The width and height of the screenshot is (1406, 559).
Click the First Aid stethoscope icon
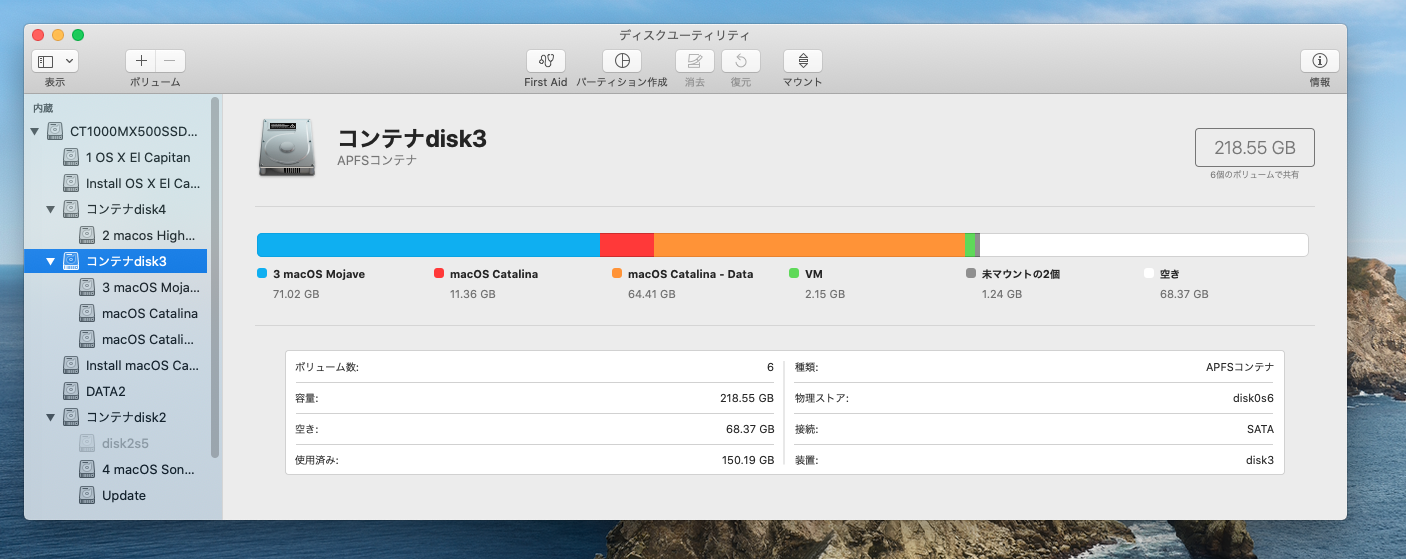pos(545,61)
